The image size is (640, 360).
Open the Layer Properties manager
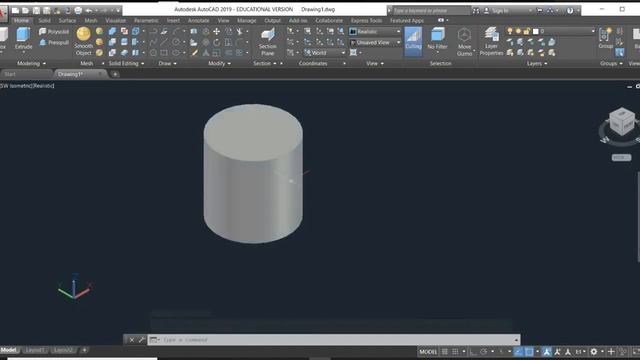point(491,41)
